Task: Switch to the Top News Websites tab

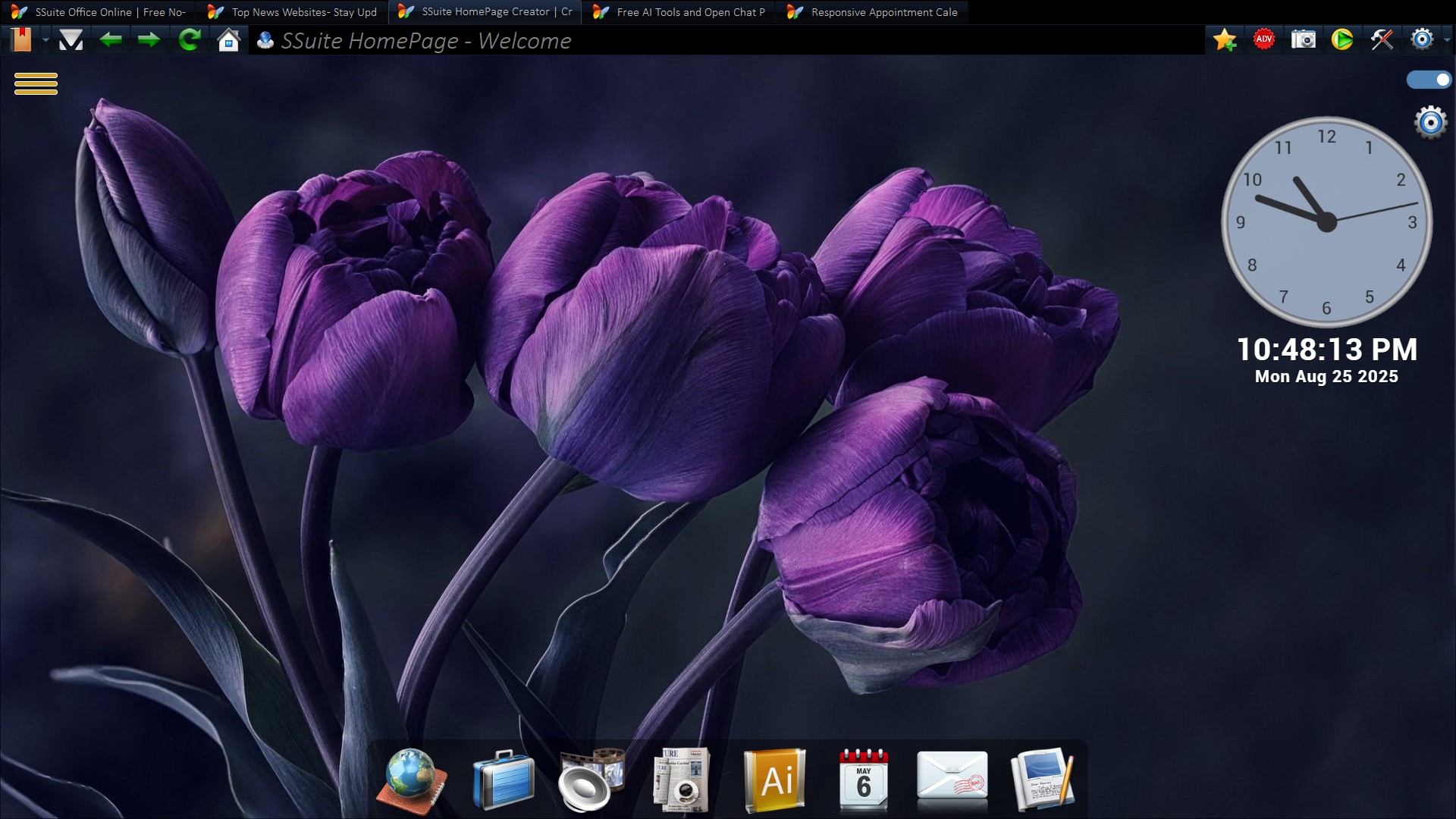Action: coord(293,12)
